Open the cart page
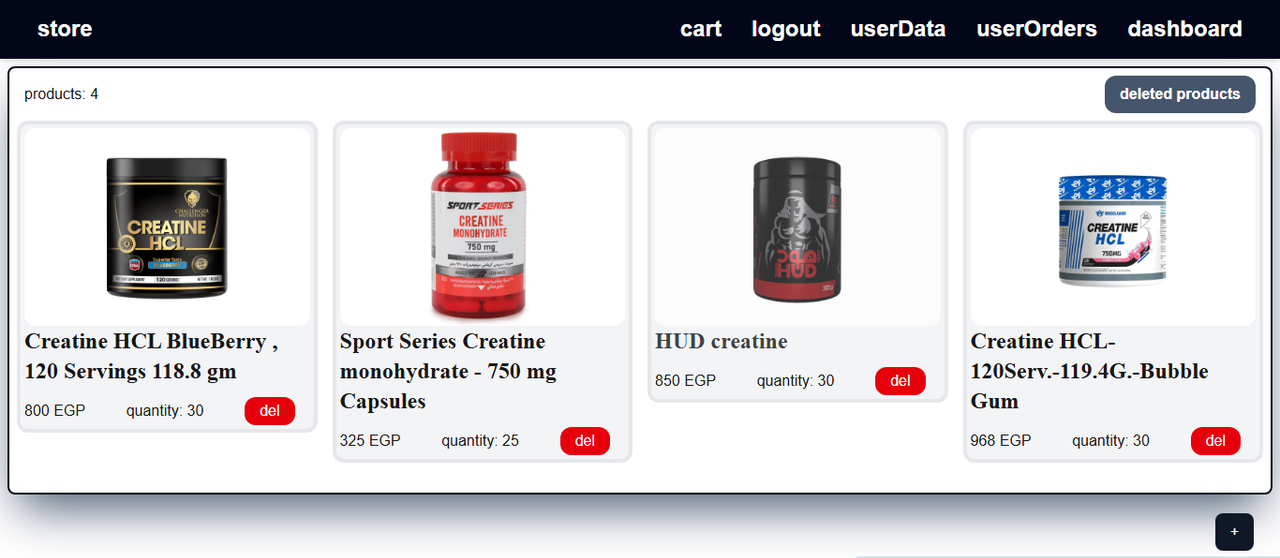Viewport: 1280px width, 558px height. click(701, 29)
